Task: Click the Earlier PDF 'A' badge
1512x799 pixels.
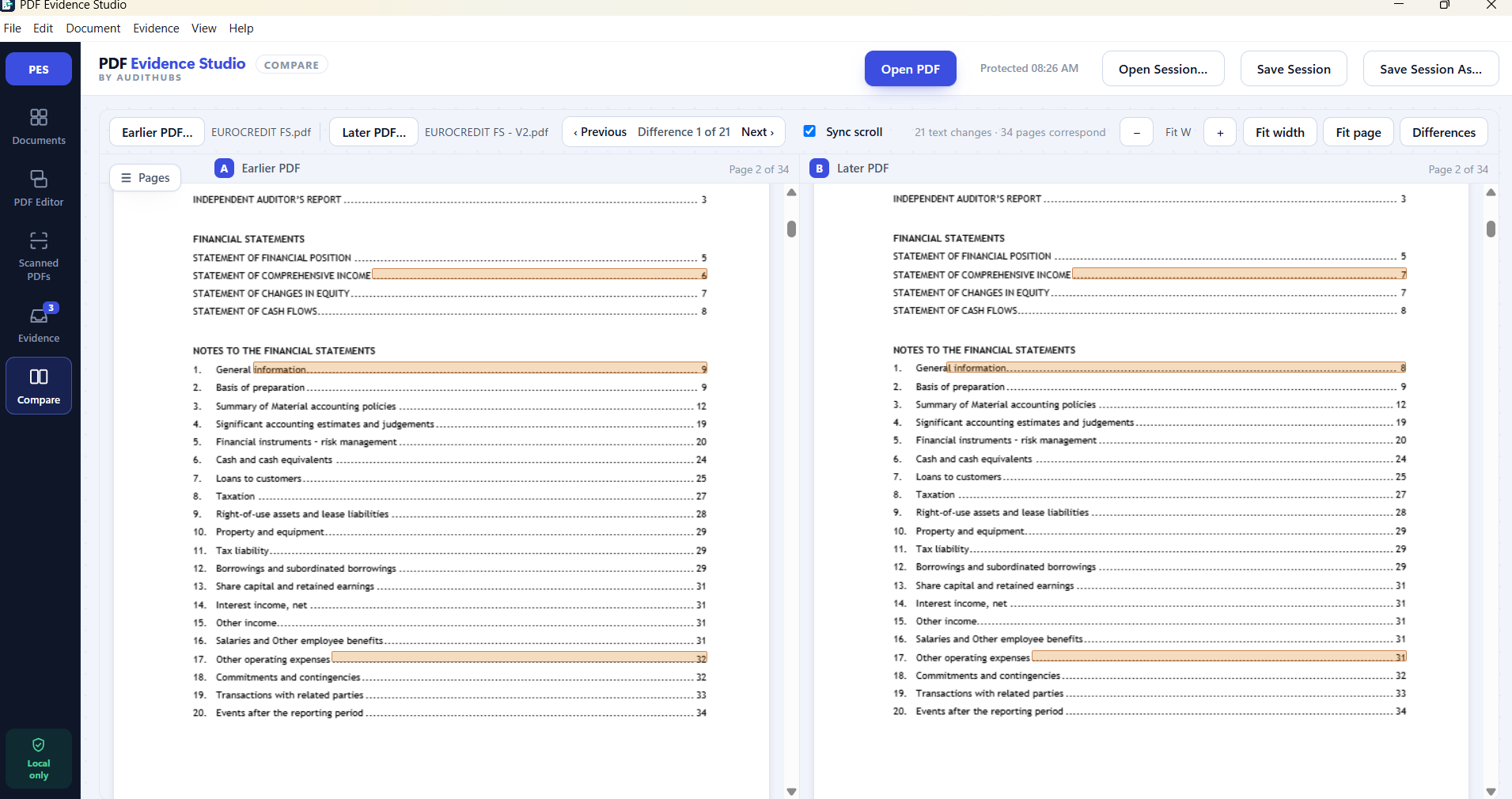Action: [224, 169]
